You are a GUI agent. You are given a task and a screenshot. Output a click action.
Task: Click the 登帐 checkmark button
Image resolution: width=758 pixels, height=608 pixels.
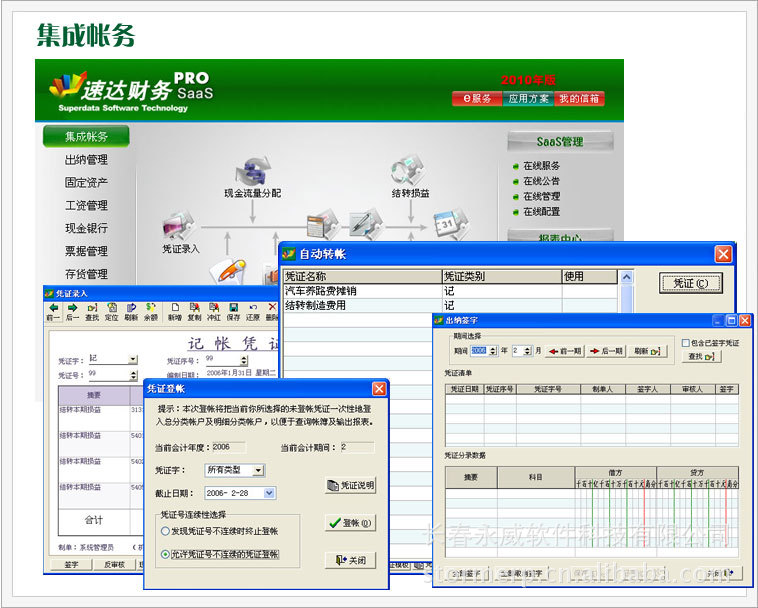[351, 523]
